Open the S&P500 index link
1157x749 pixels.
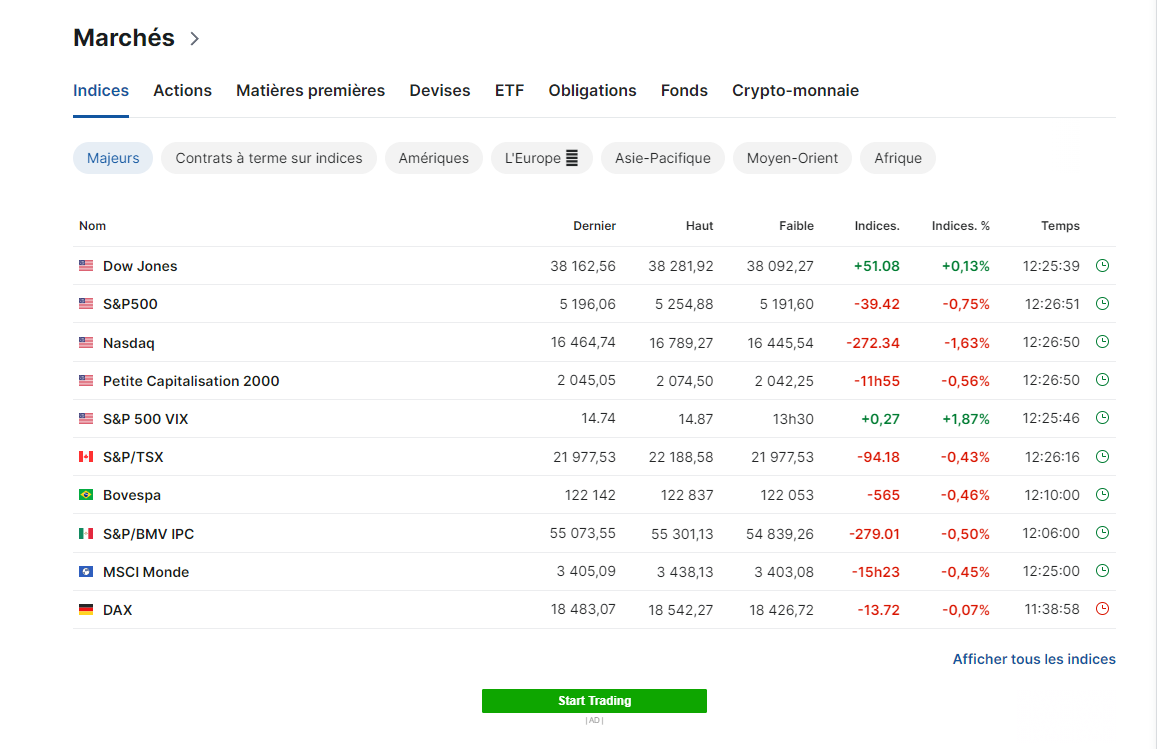pyautogui.click(x=131, y=304)
